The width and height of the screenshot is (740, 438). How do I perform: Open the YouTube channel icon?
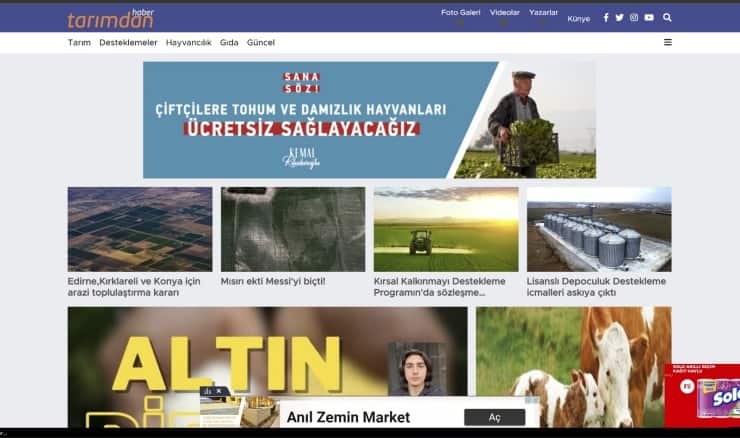tap(649, 17)
